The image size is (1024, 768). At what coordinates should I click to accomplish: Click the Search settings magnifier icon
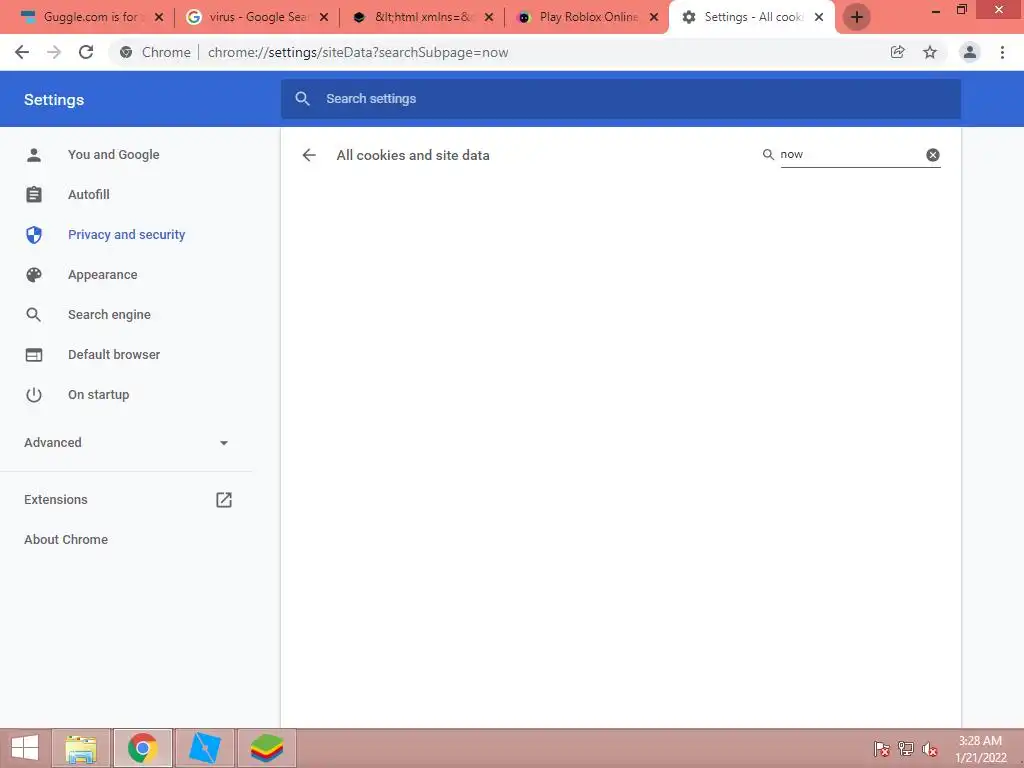tap(302, 99)
